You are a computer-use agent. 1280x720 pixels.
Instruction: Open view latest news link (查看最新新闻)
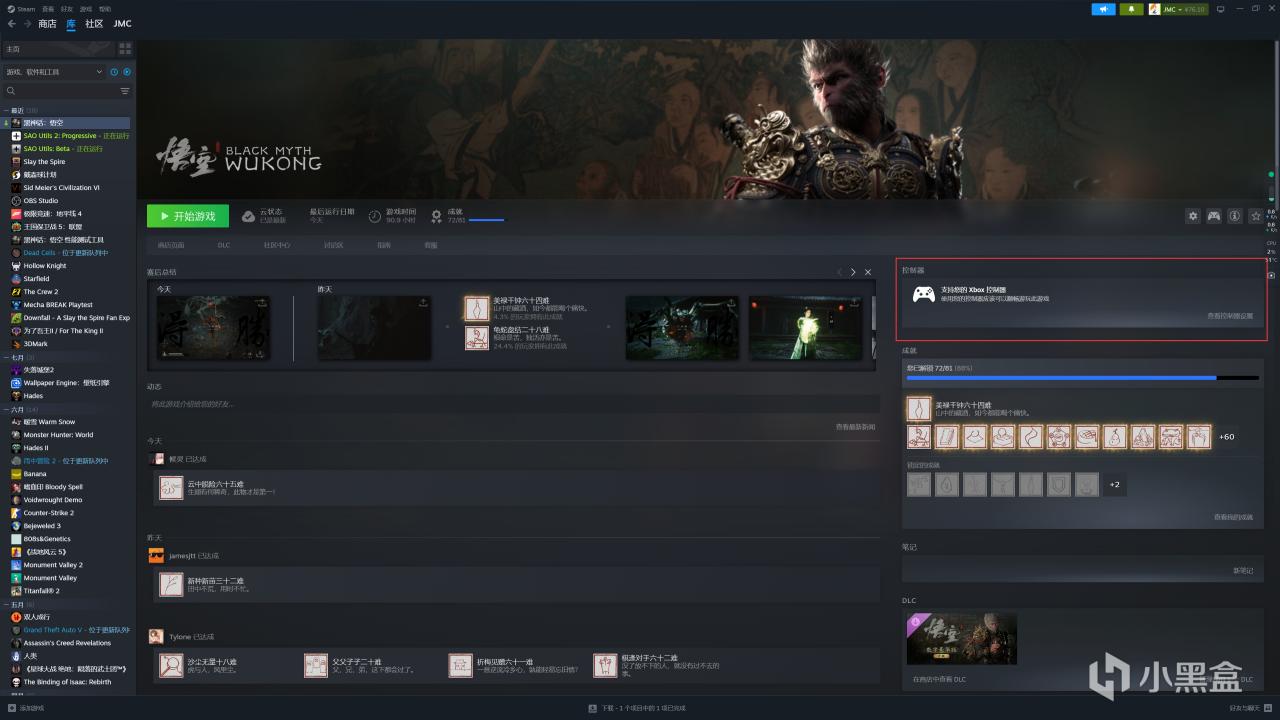click(855, 427)
